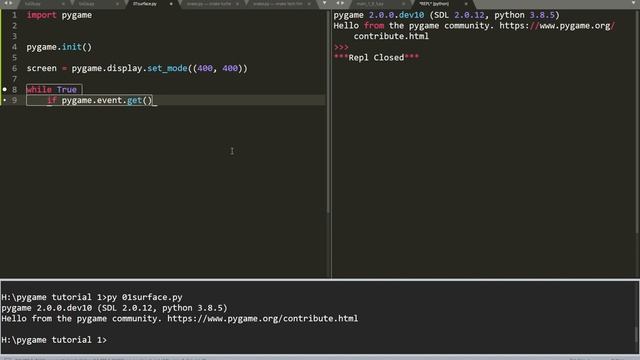640x360 pixels.
Task: Click '***Repl Closed***' message in REPL
Action: [x=376, y=58]
